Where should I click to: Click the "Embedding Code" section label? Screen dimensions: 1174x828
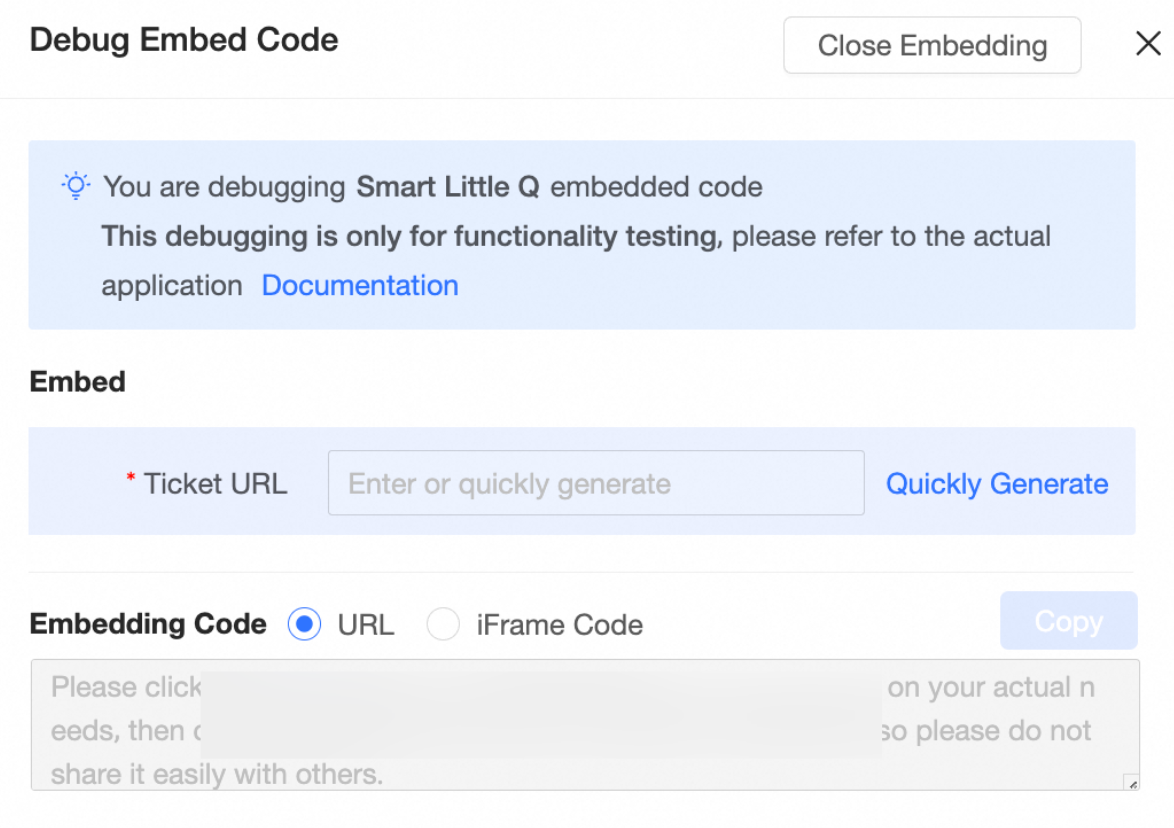pos(148,624)
